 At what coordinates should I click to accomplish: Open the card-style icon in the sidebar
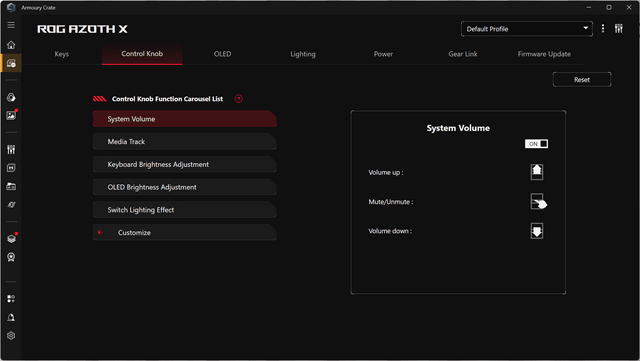coord(11,187)
